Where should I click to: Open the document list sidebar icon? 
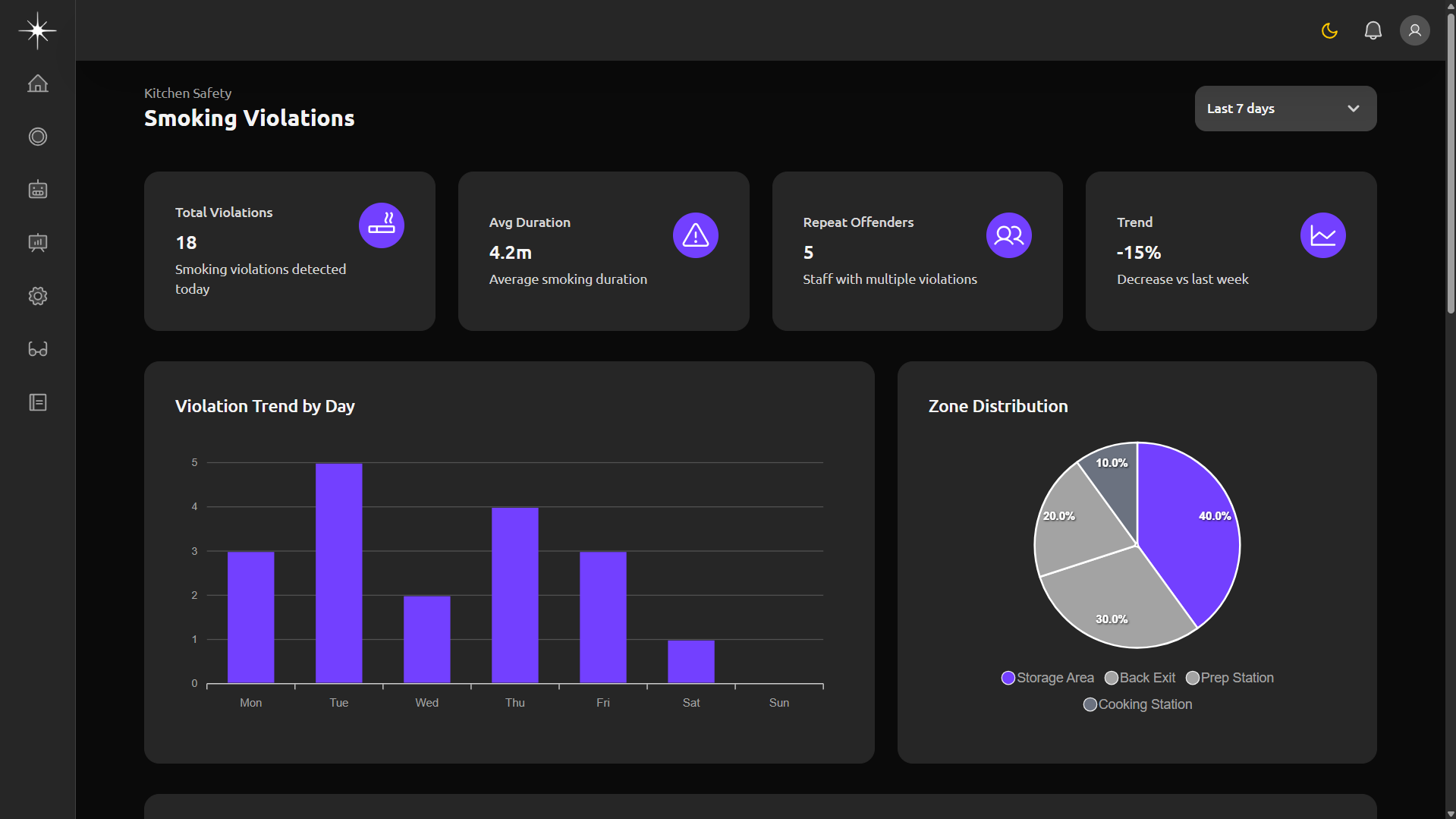click(37, 402)
